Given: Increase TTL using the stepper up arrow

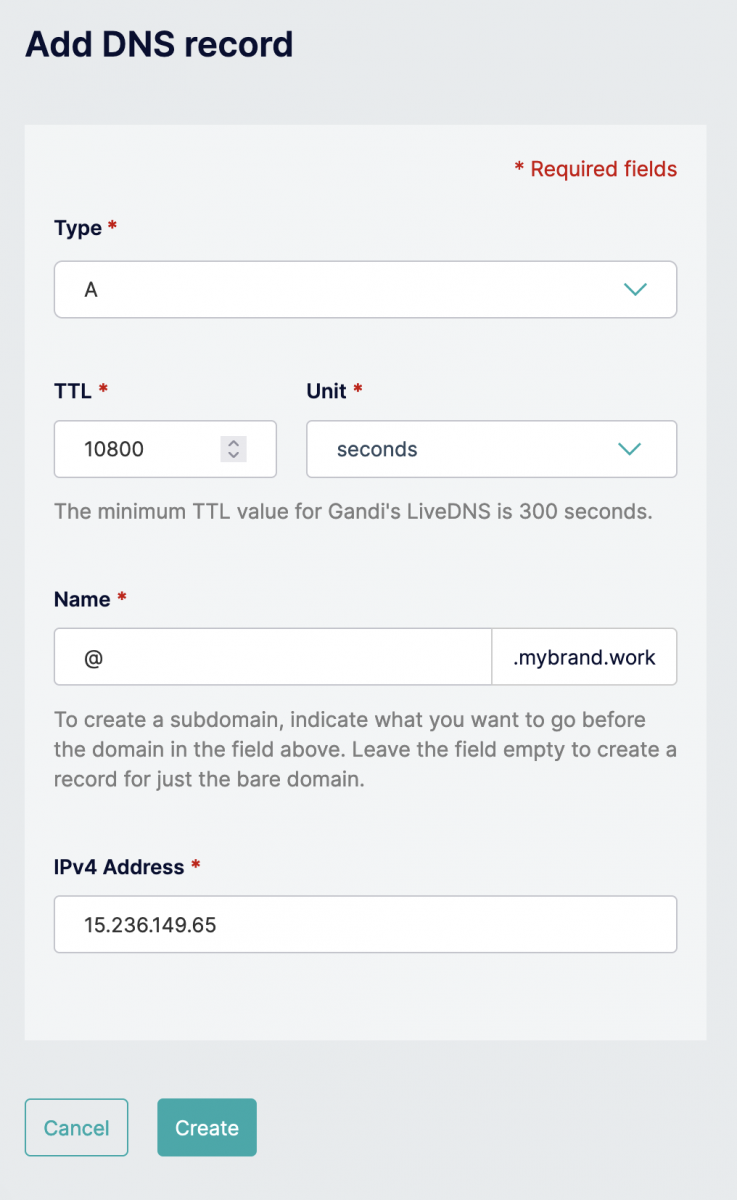Looking at the screenshot, I should click(x=233, y=443).
